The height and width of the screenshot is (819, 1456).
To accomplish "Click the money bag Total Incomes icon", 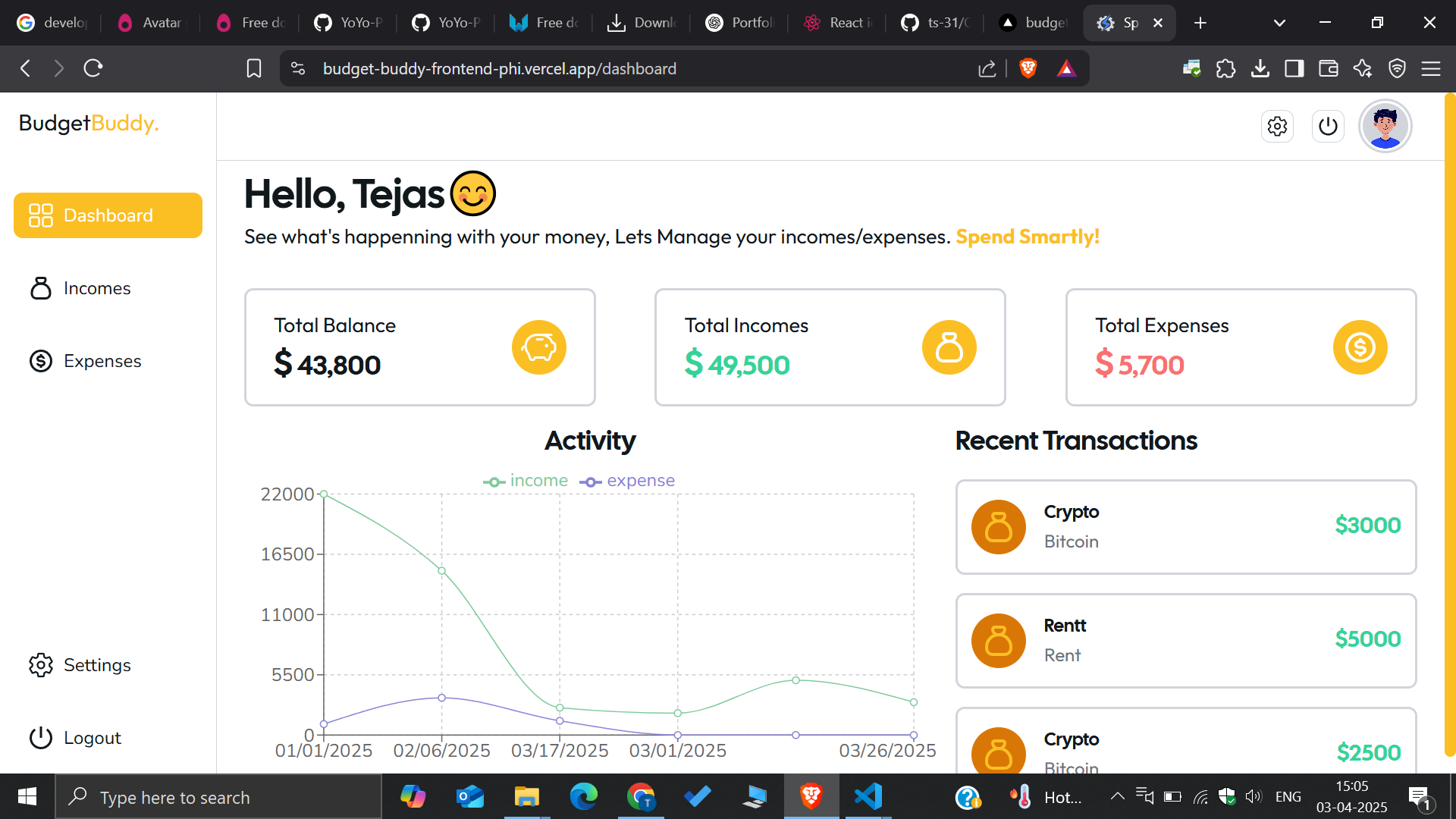I will (x=949, y=347).
